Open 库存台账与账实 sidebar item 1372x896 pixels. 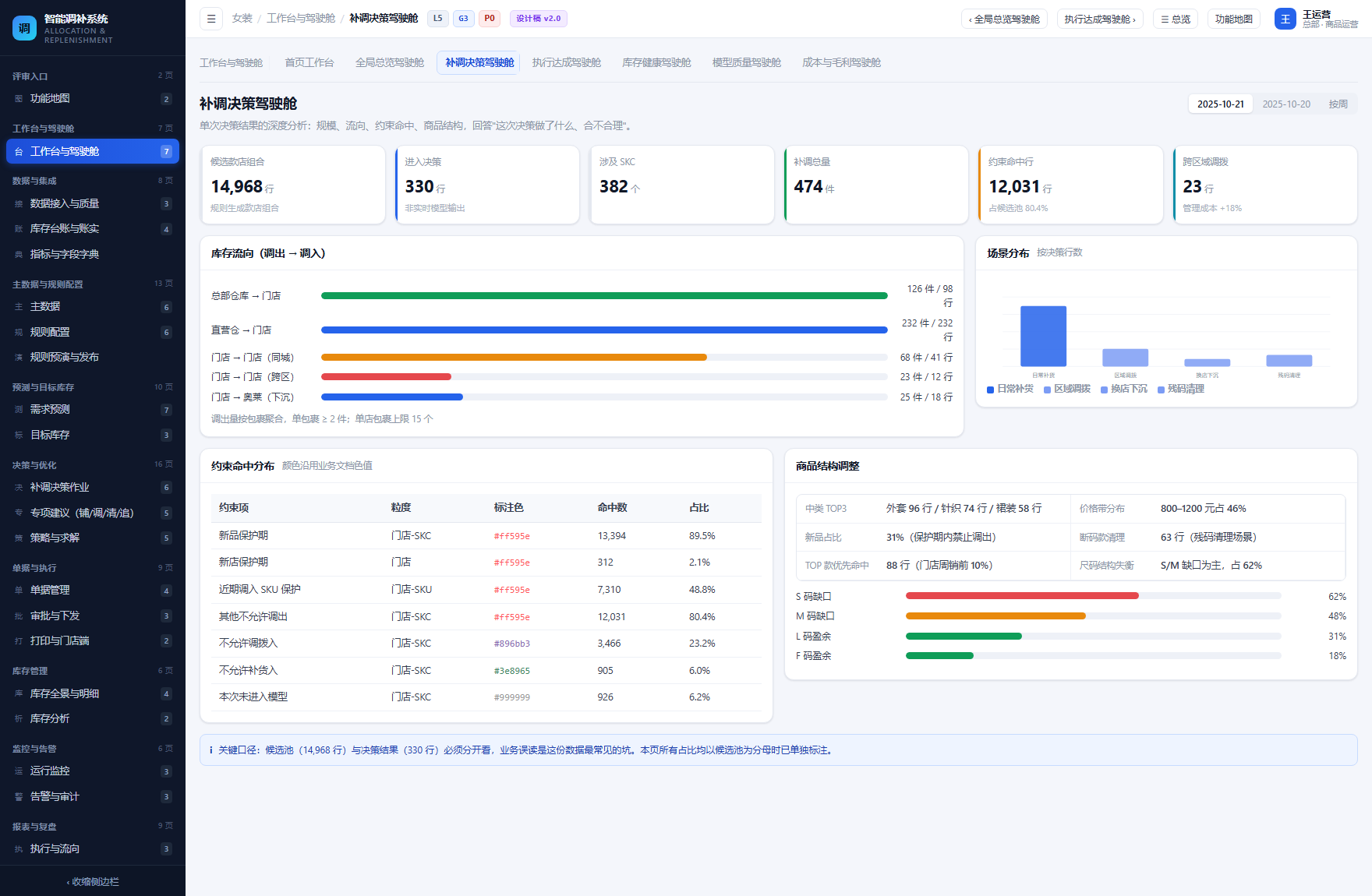(93, 229)
